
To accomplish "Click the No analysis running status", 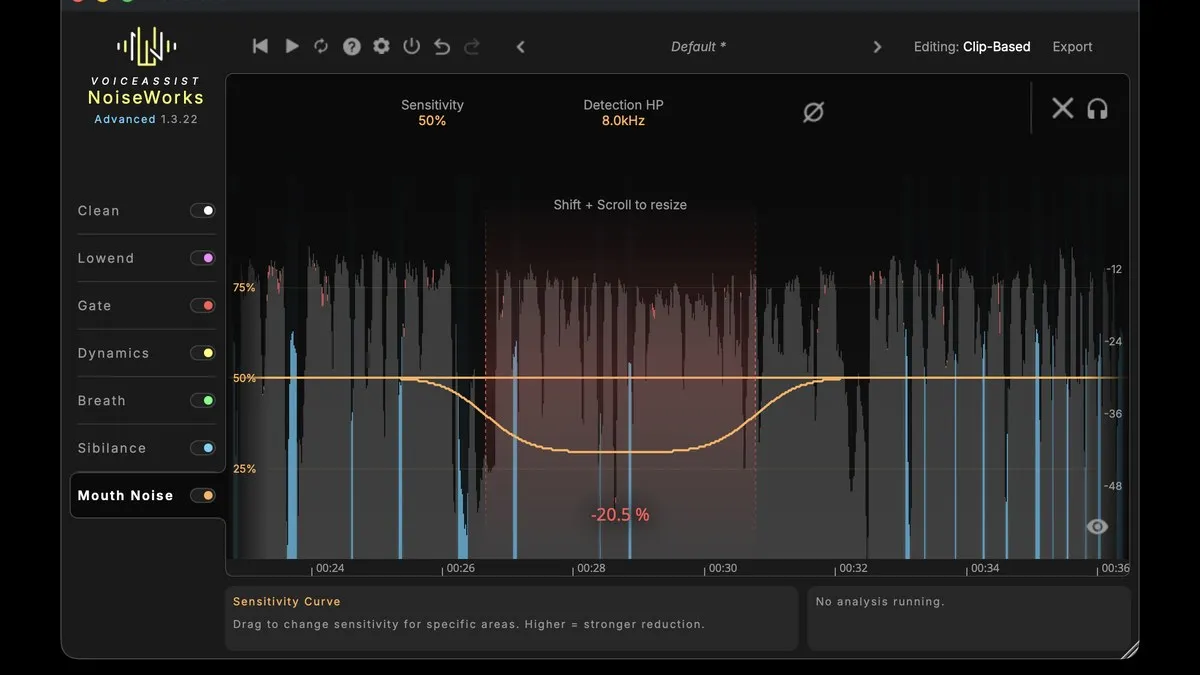I will [880, 602].
